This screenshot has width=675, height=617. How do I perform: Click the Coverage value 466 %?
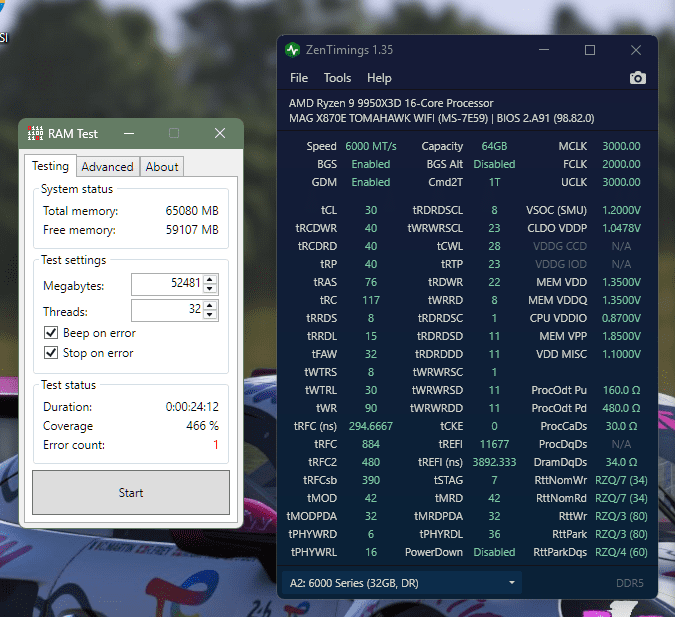click(x=202, y=425)
